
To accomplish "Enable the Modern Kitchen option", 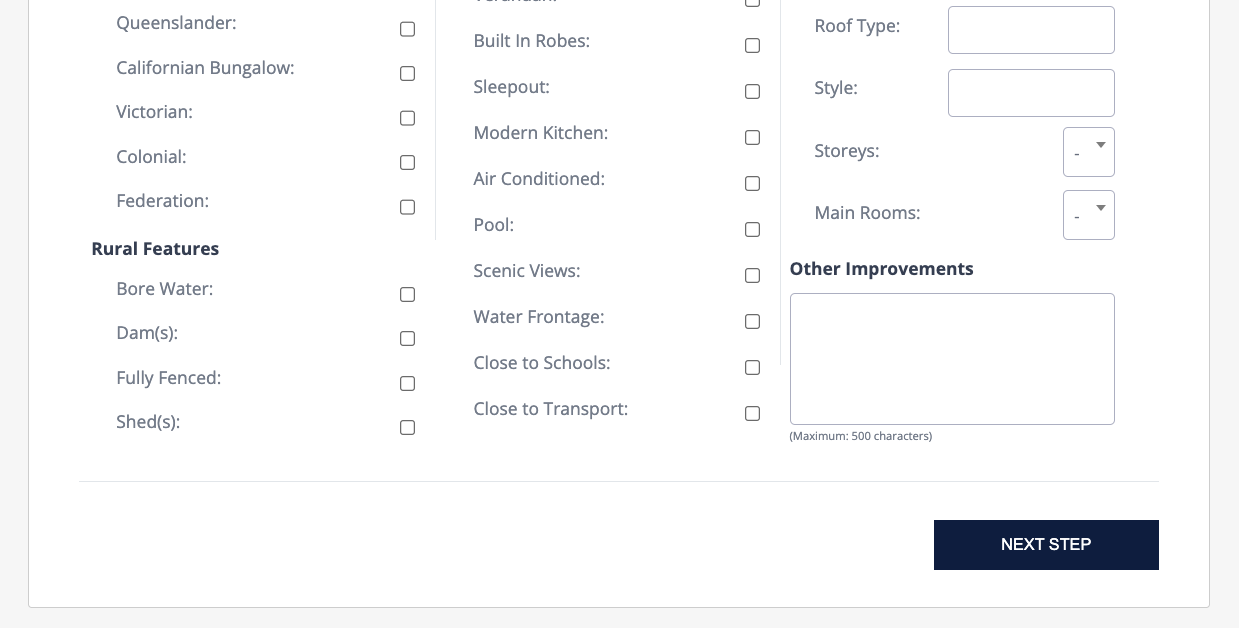I will (752, 138).
